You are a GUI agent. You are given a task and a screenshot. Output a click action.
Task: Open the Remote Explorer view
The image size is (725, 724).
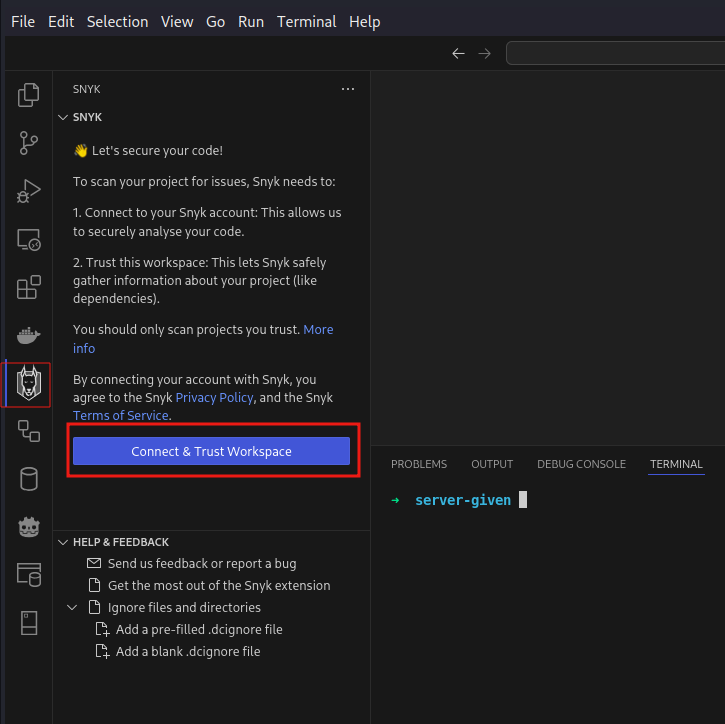pyautogui.click(x=29, y=239)
